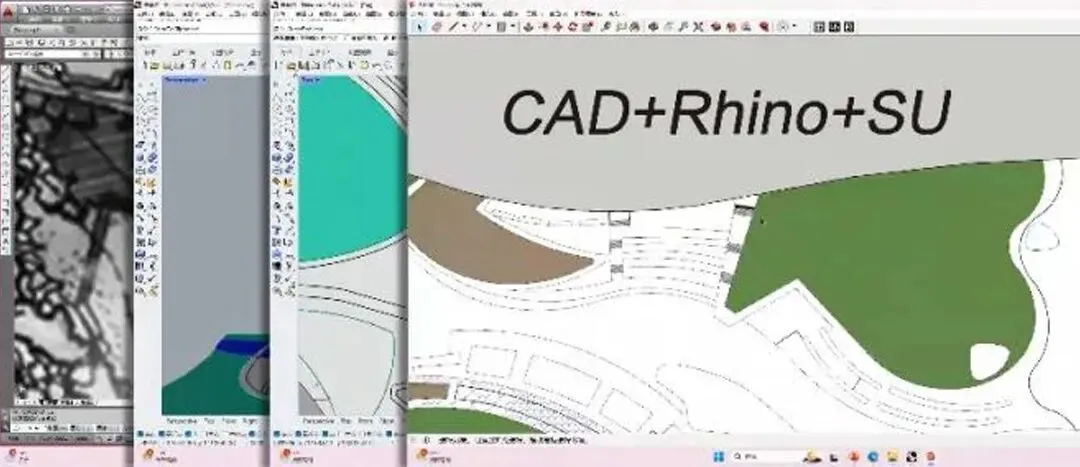The image size is (1080, 467).
Task: Pick the SketchUp Eraser tool
Action: (437, 27)
